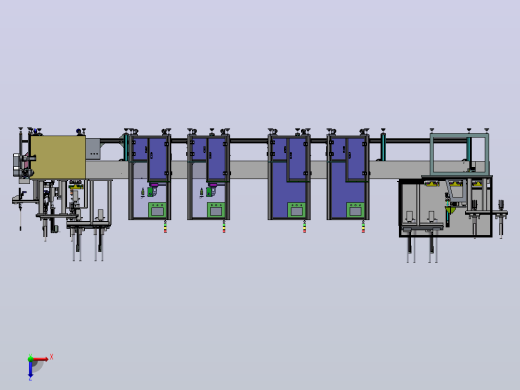520x390 pixels.
Task: Select the small grey control box with three dots
Action: 93,149
